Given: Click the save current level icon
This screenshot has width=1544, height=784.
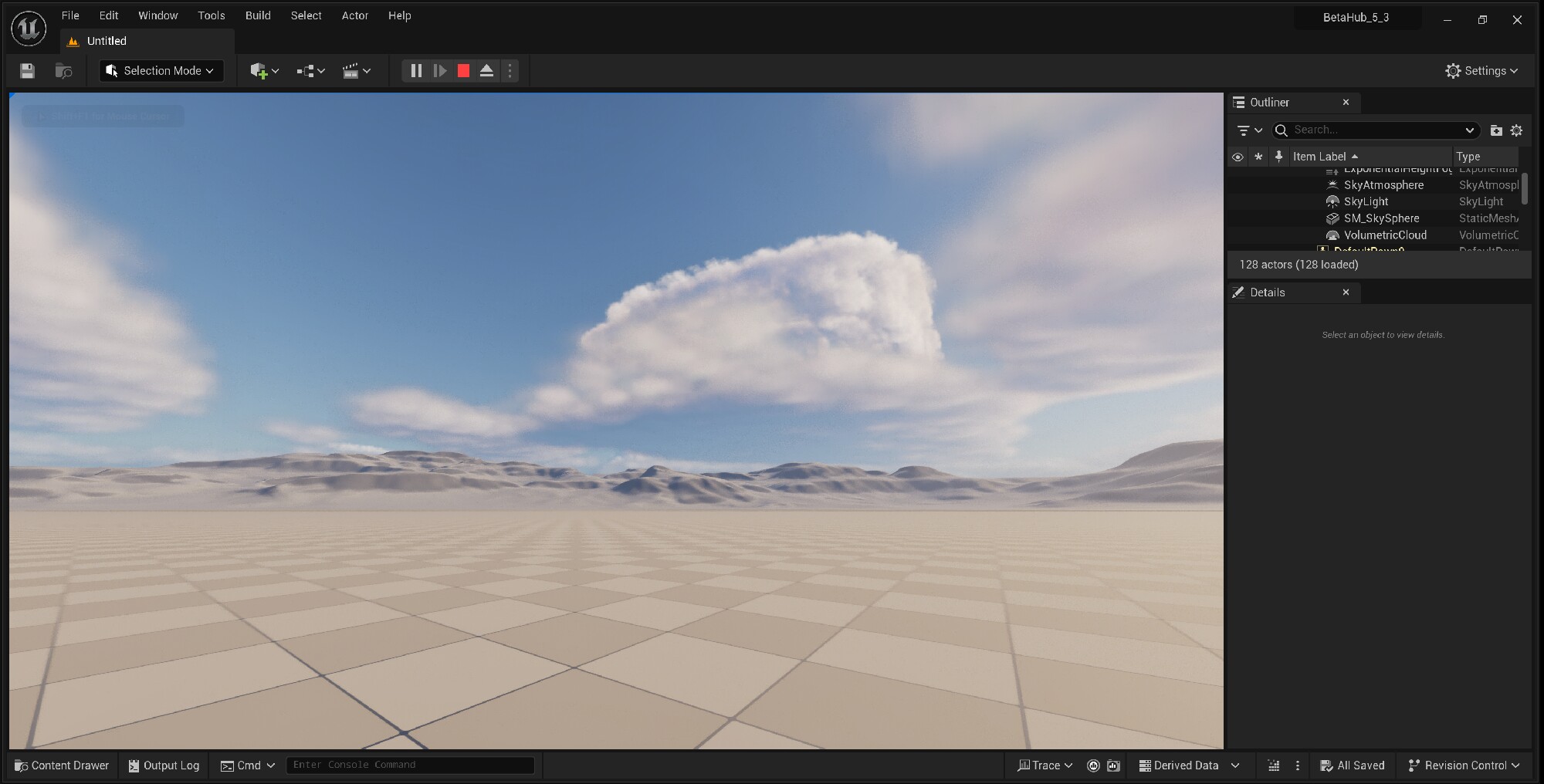Looking at the screenshot, I should [27, 71].
